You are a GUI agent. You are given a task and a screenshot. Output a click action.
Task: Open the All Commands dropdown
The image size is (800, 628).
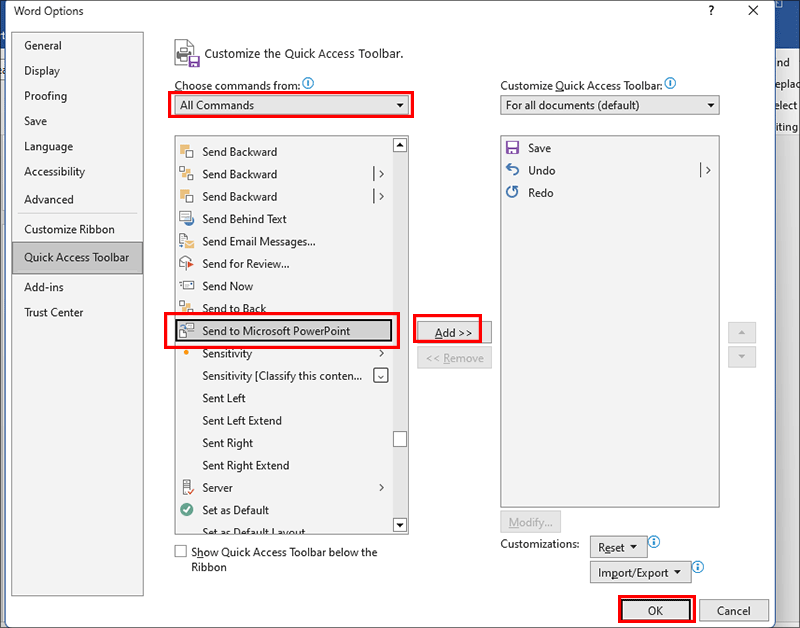coord(290,104)
